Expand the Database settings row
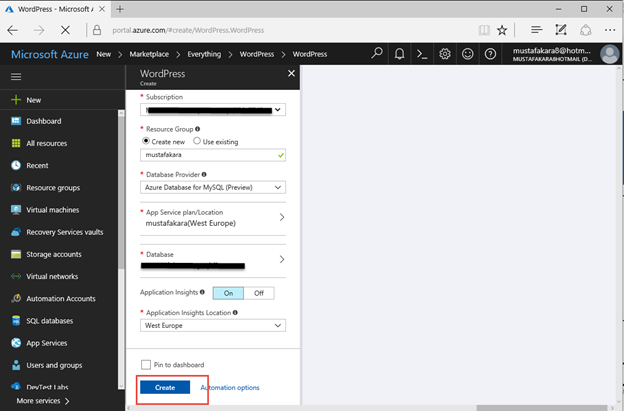Image resolution: width=624 pixels, height=411 pixels. click(213, 260)
